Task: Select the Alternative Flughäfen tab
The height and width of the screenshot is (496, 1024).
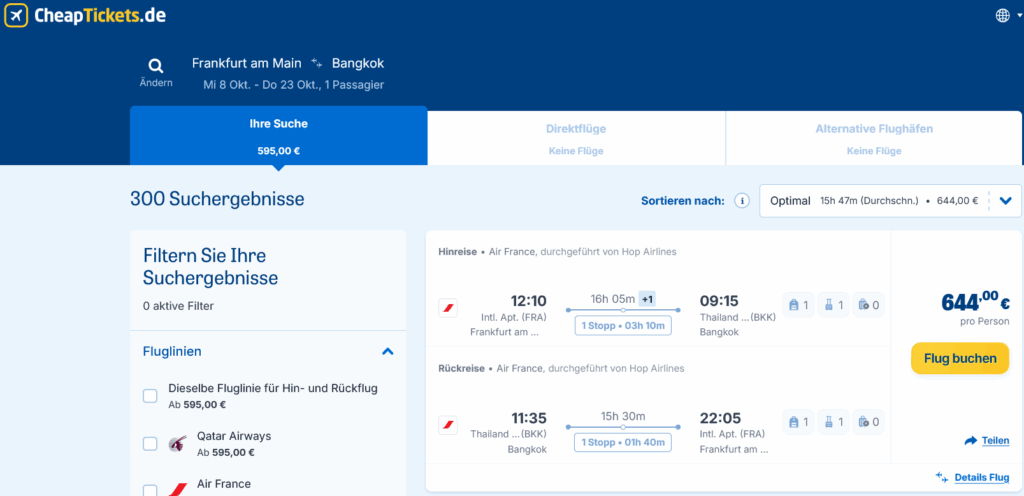Action: pyautogui.click(x=873, y=138)
